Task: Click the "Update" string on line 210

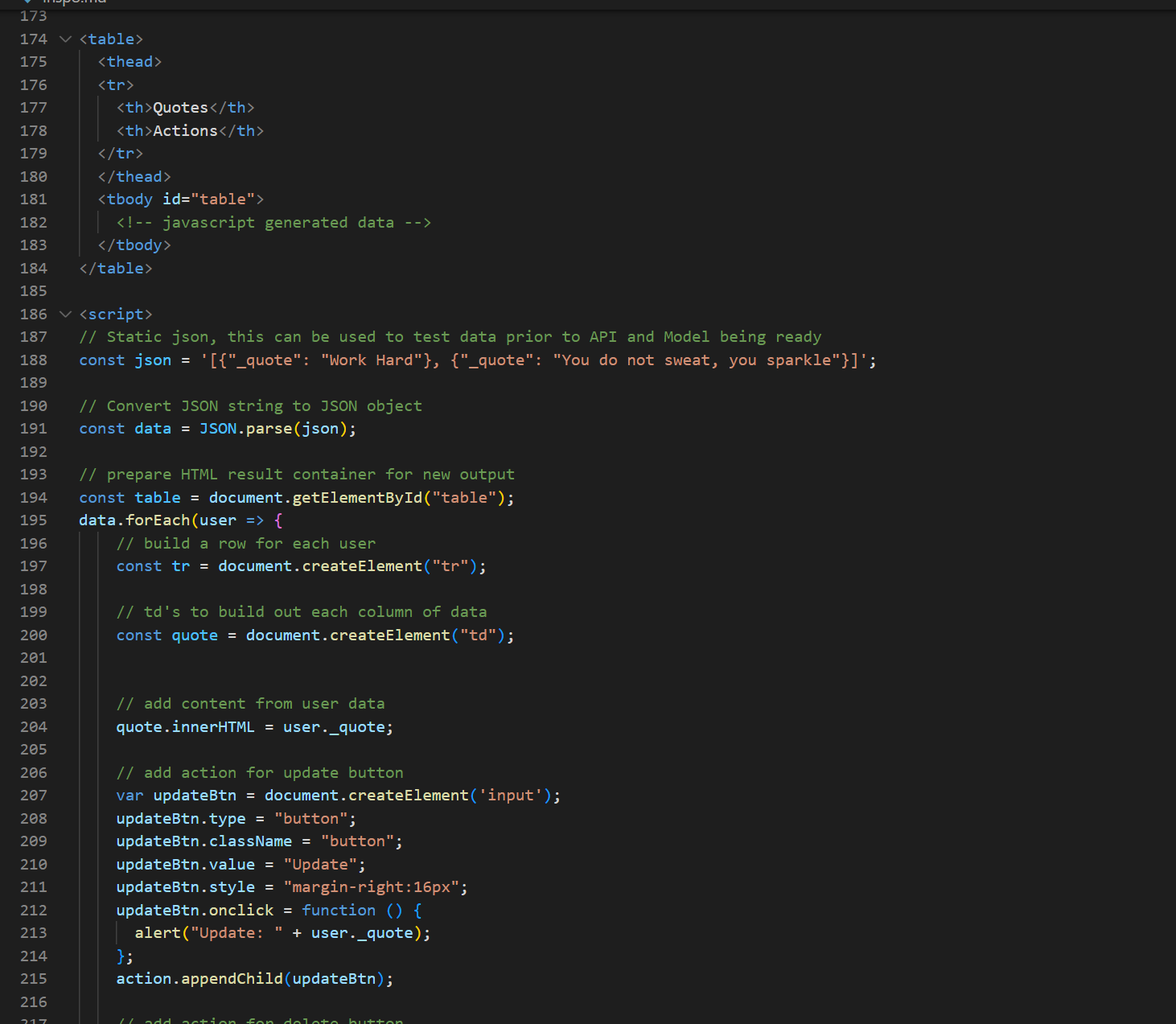Action: pos(320,864)
